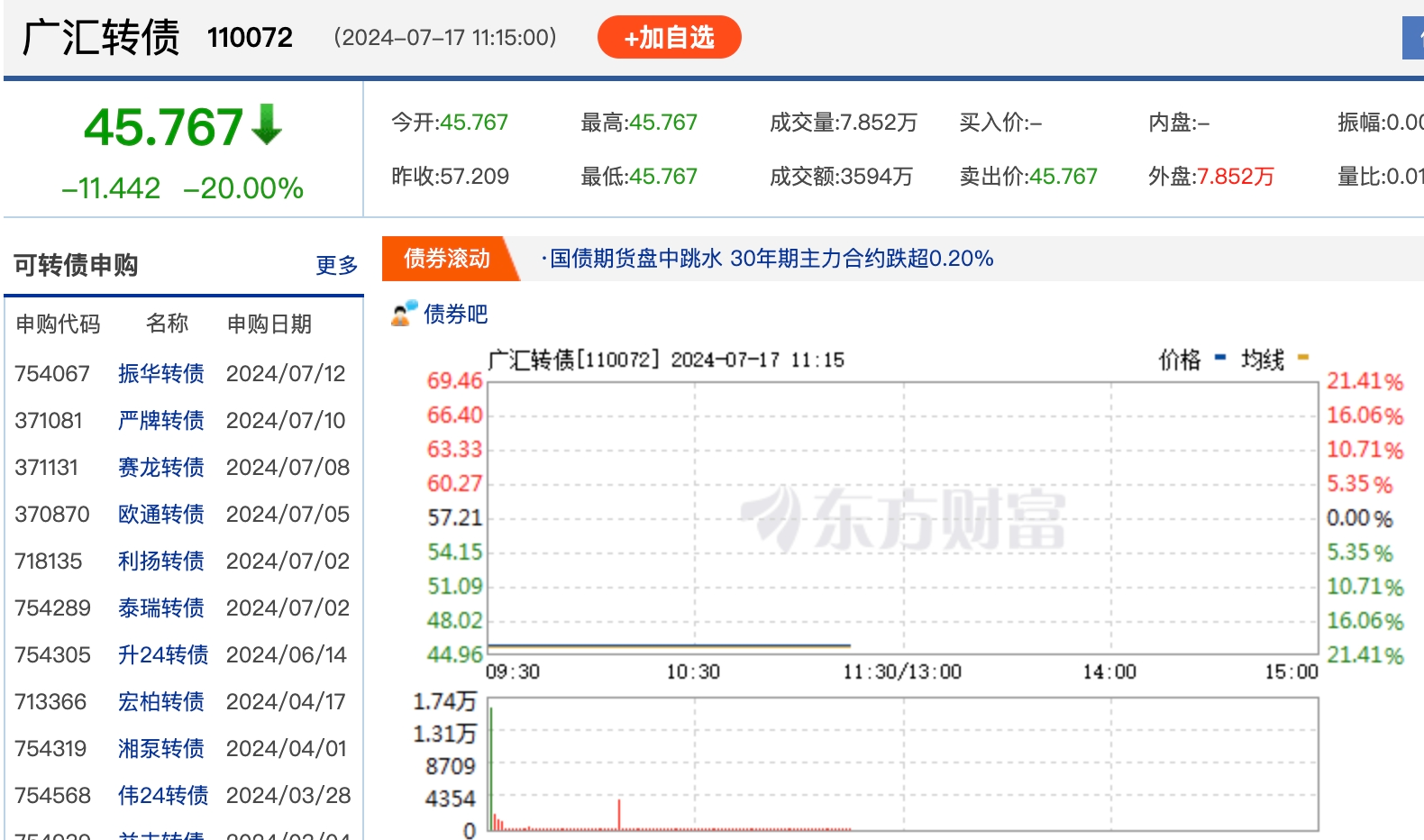The image size is (1424, 840).
Task: Click subscription code 713366
Action: coord(50,701)
